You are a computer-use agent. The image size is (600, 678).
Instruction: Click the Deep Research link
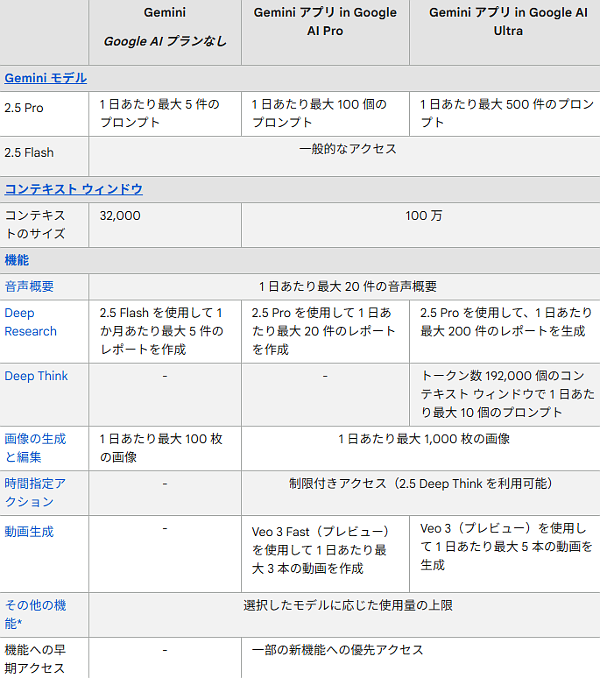[31, 322]
